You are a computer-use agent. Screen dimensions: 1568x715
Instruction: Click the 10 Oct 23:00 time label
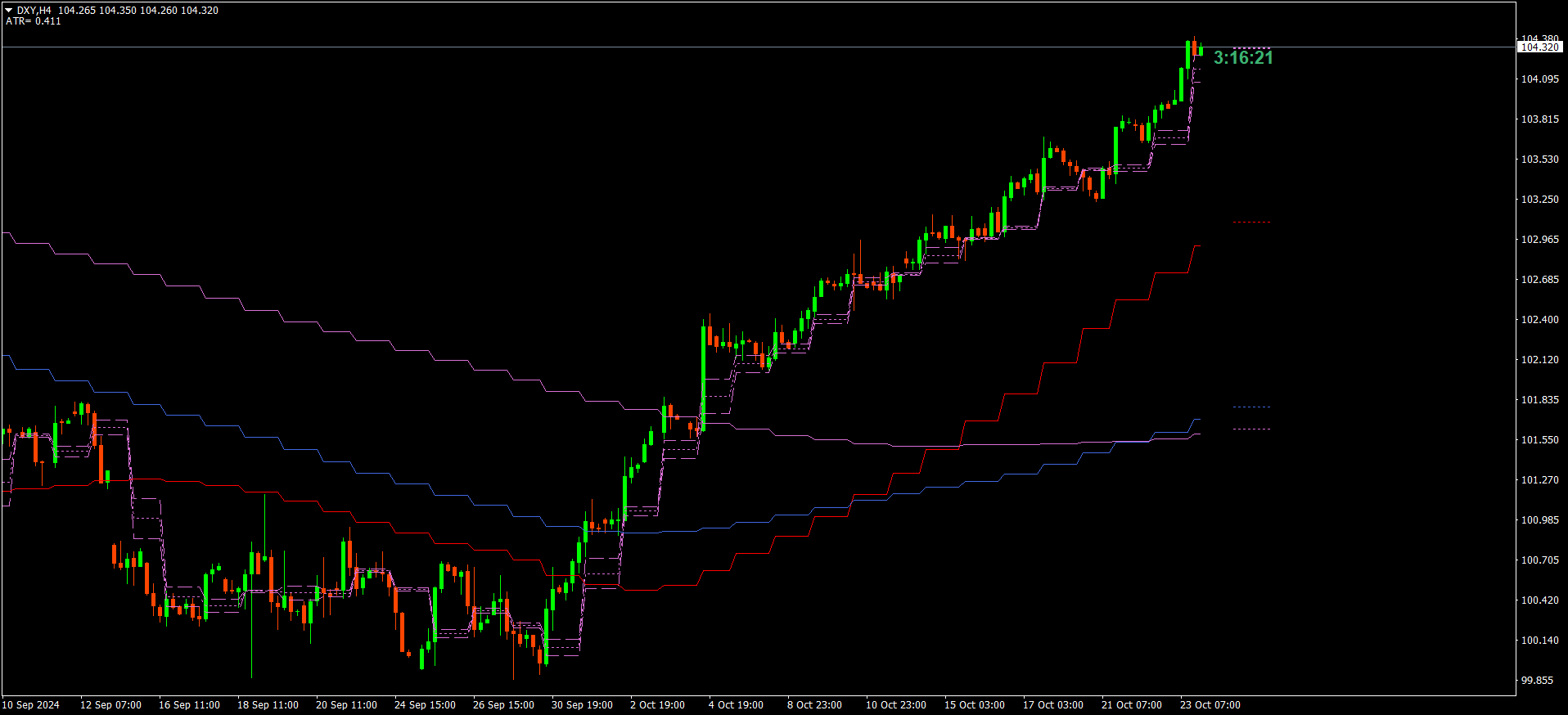(x=896, y=705)
